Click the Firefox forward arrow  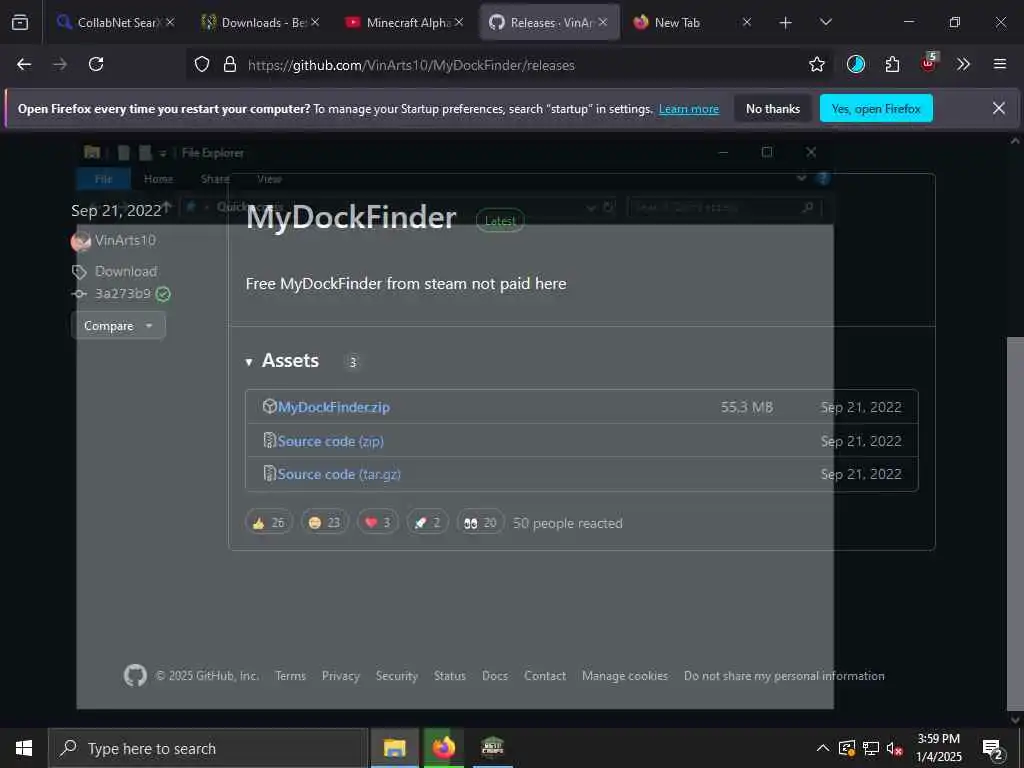pos(60,64)
